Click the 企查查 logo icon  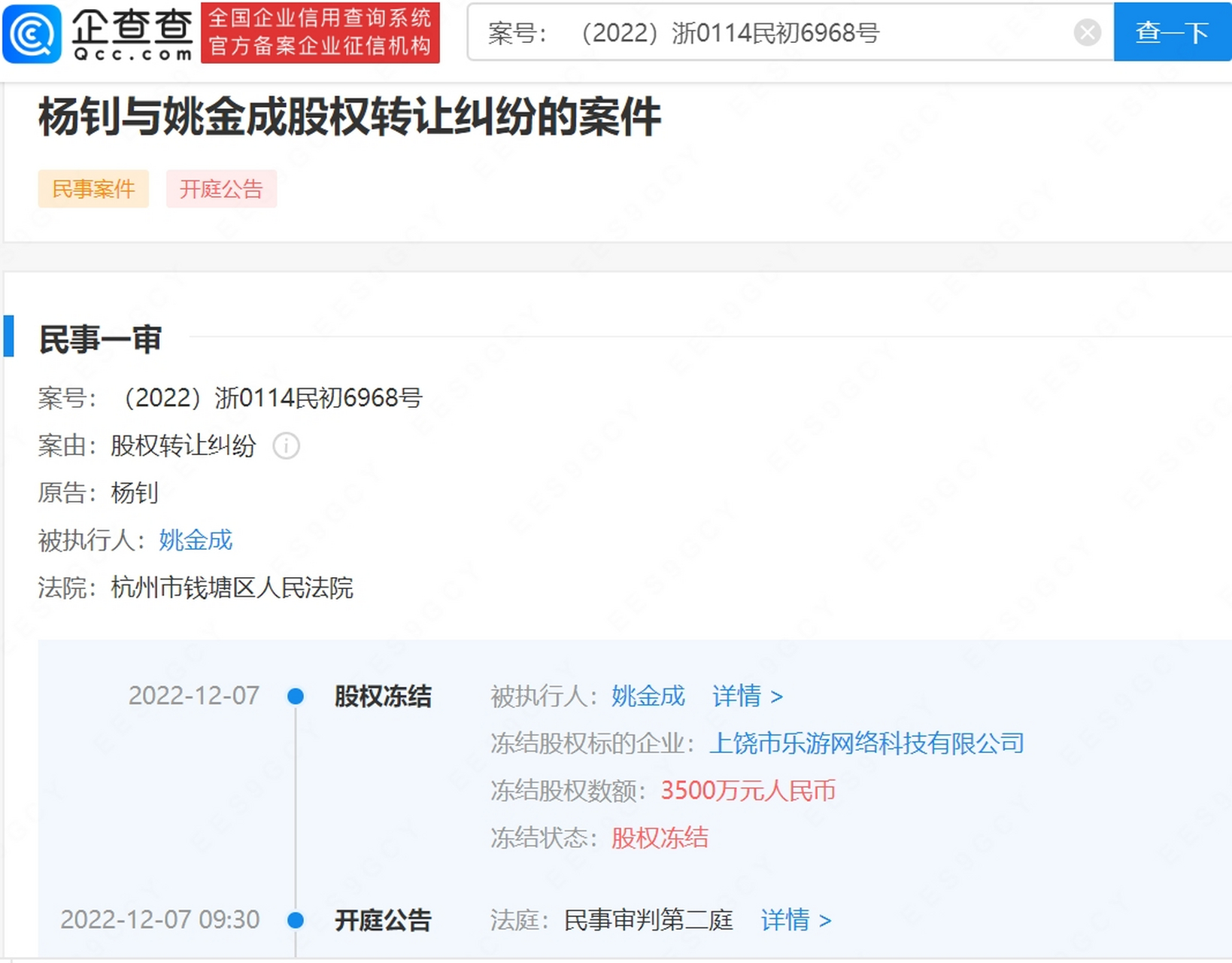coord(31,32)
